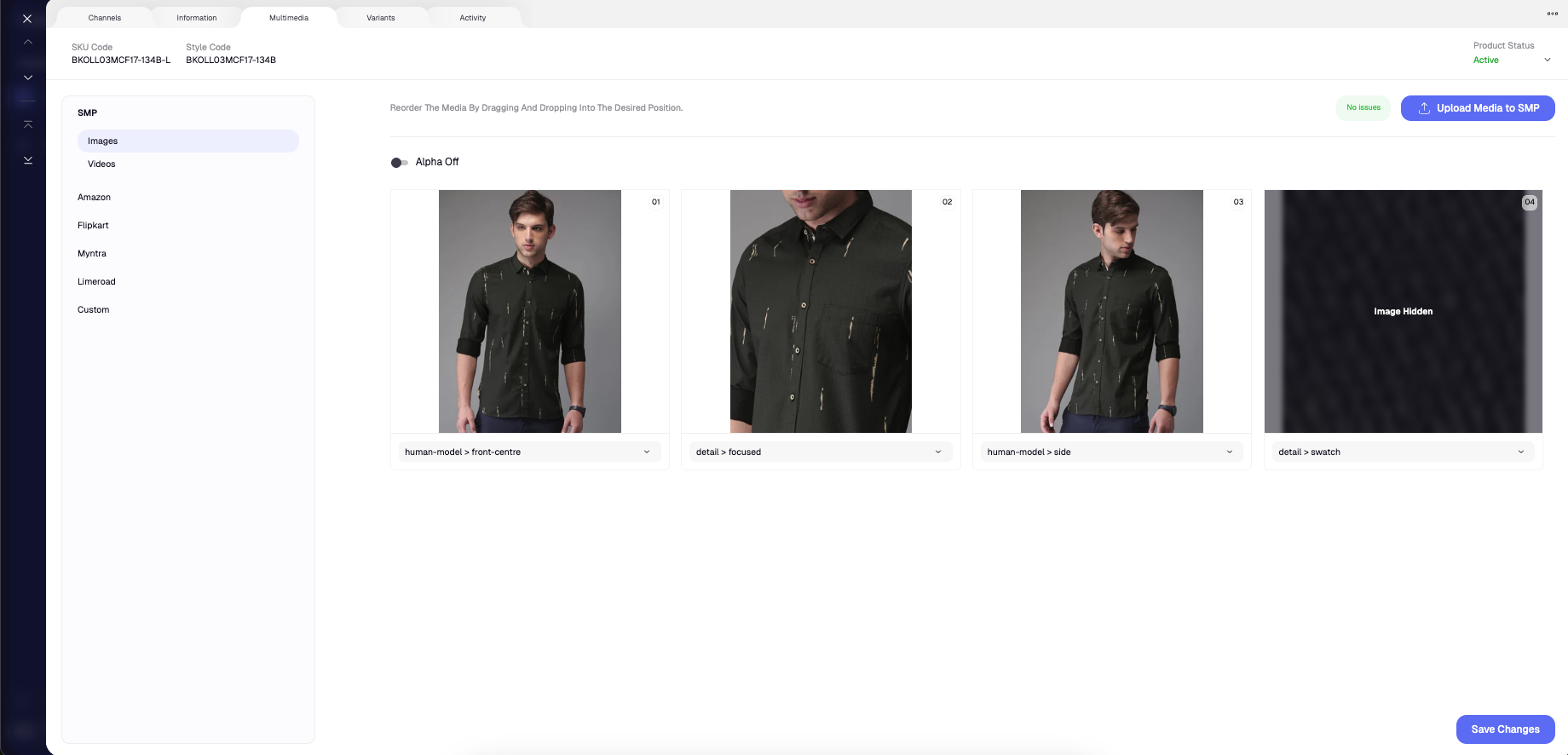The image size is (1568, 755).
Task: Click the upload arrow icon
Action: click(x=1423, y=108)
